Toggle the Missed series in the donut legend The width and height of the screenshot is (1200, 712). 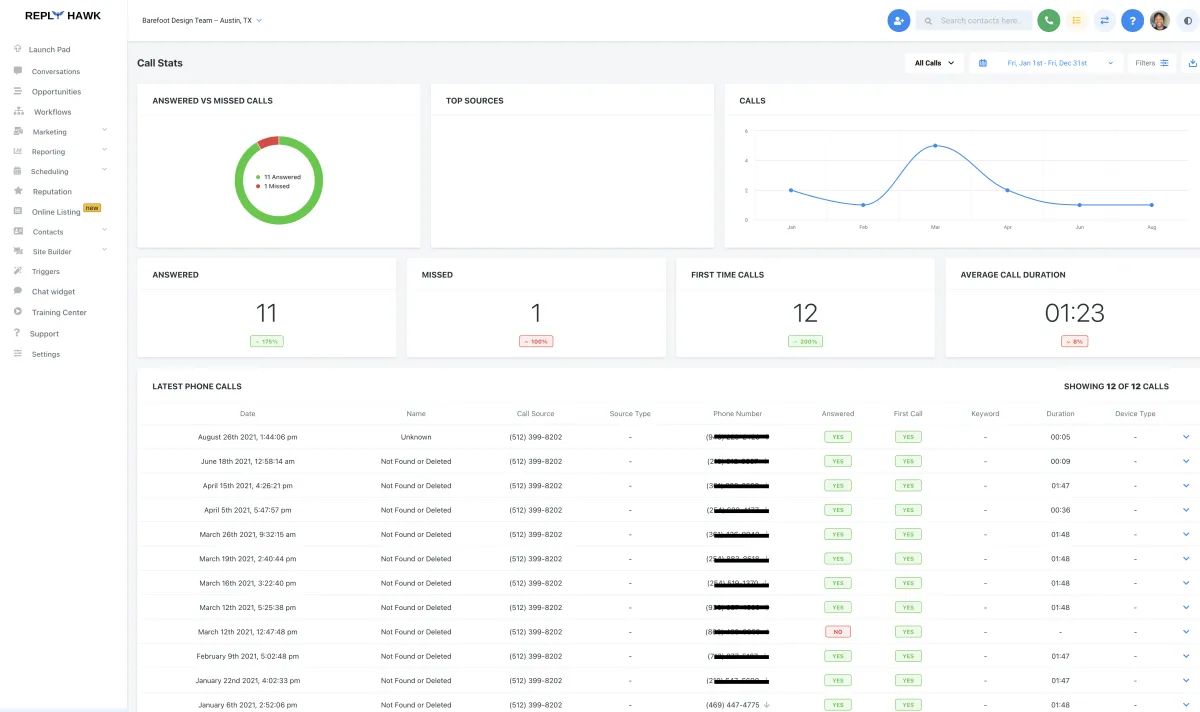click(273, 186)
